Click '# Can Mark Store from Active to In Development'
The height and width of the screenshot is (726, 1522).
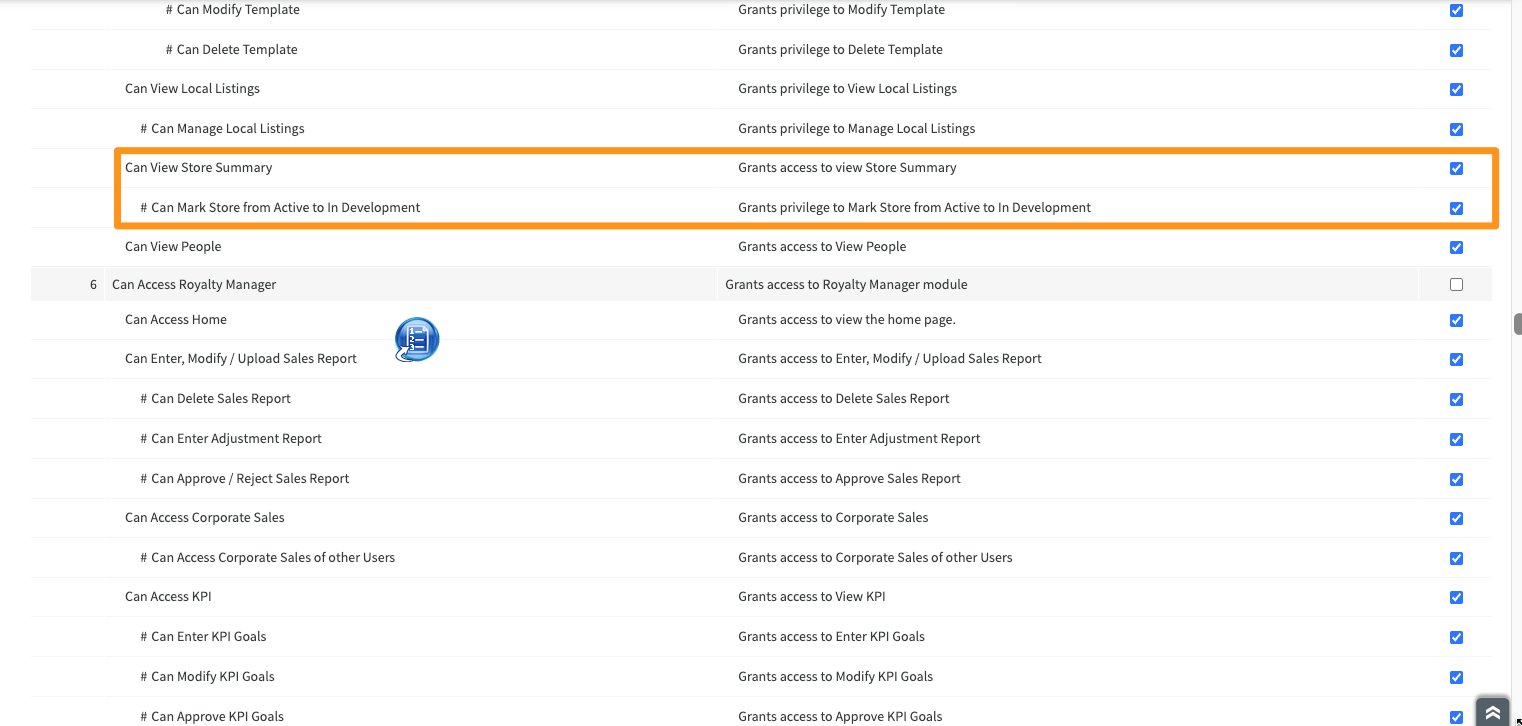point(280,208)
